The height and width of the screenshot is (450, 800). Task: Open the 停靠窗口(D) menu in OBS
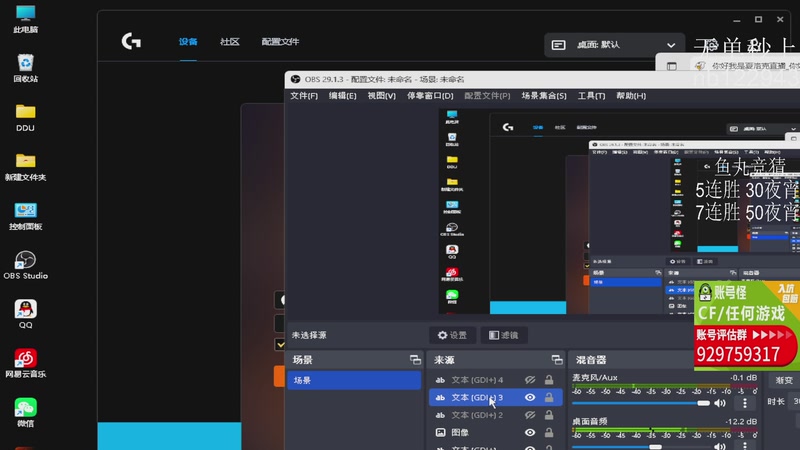[x=430, y=95]
